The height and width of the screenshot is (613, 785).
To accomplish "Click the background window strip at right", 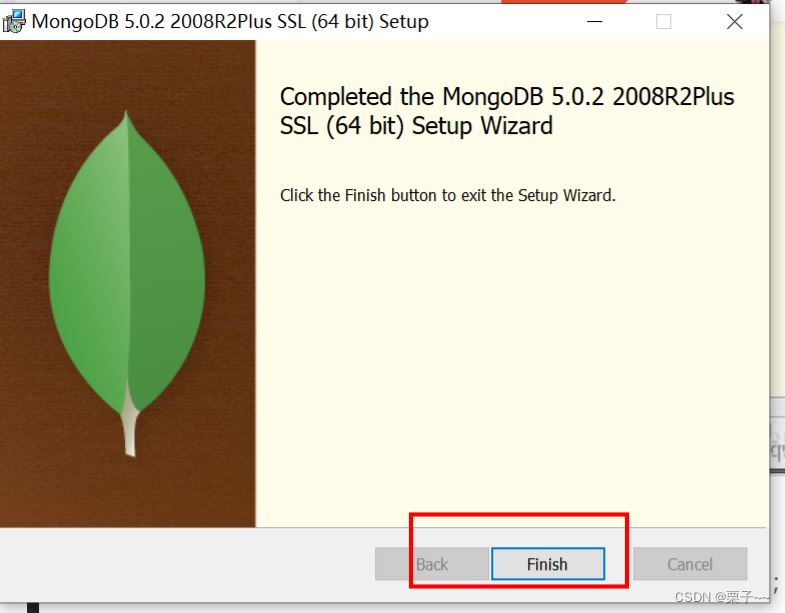I will [777, 300].
